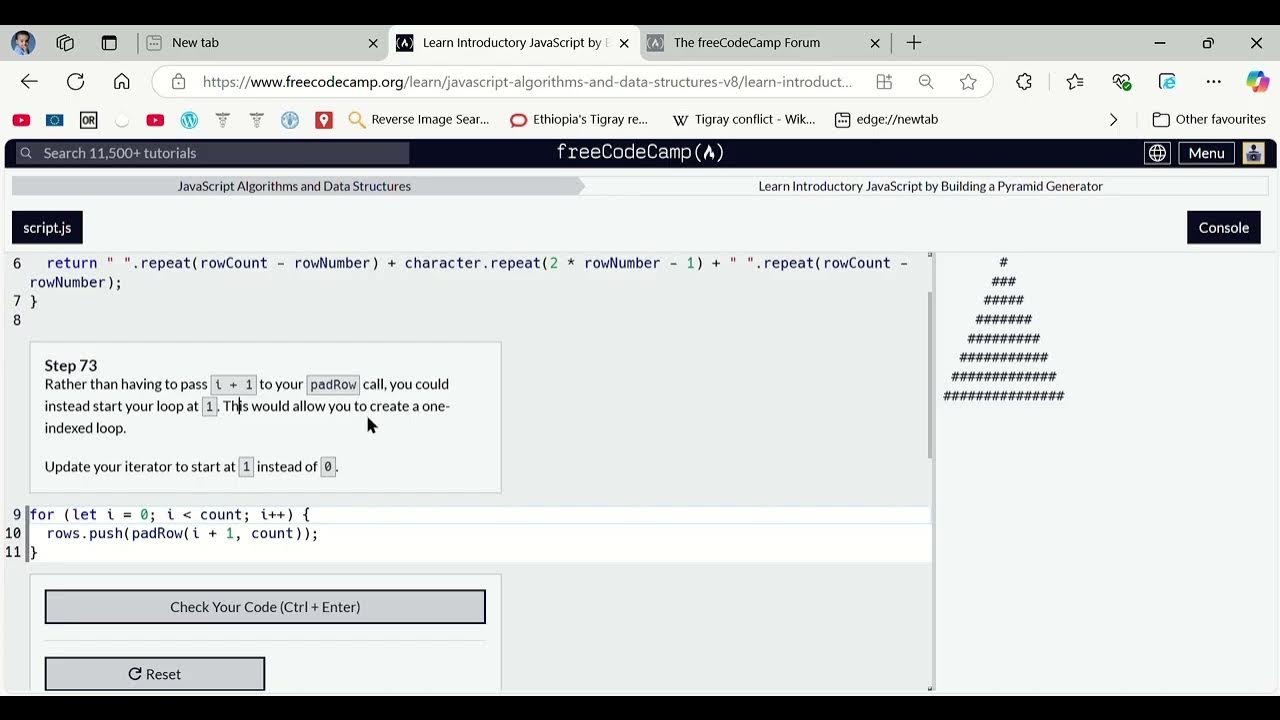Open the Ethiopia's Tigray bookmark
The width and height of the screenshot is (1280, 720).
coord(579,120)
